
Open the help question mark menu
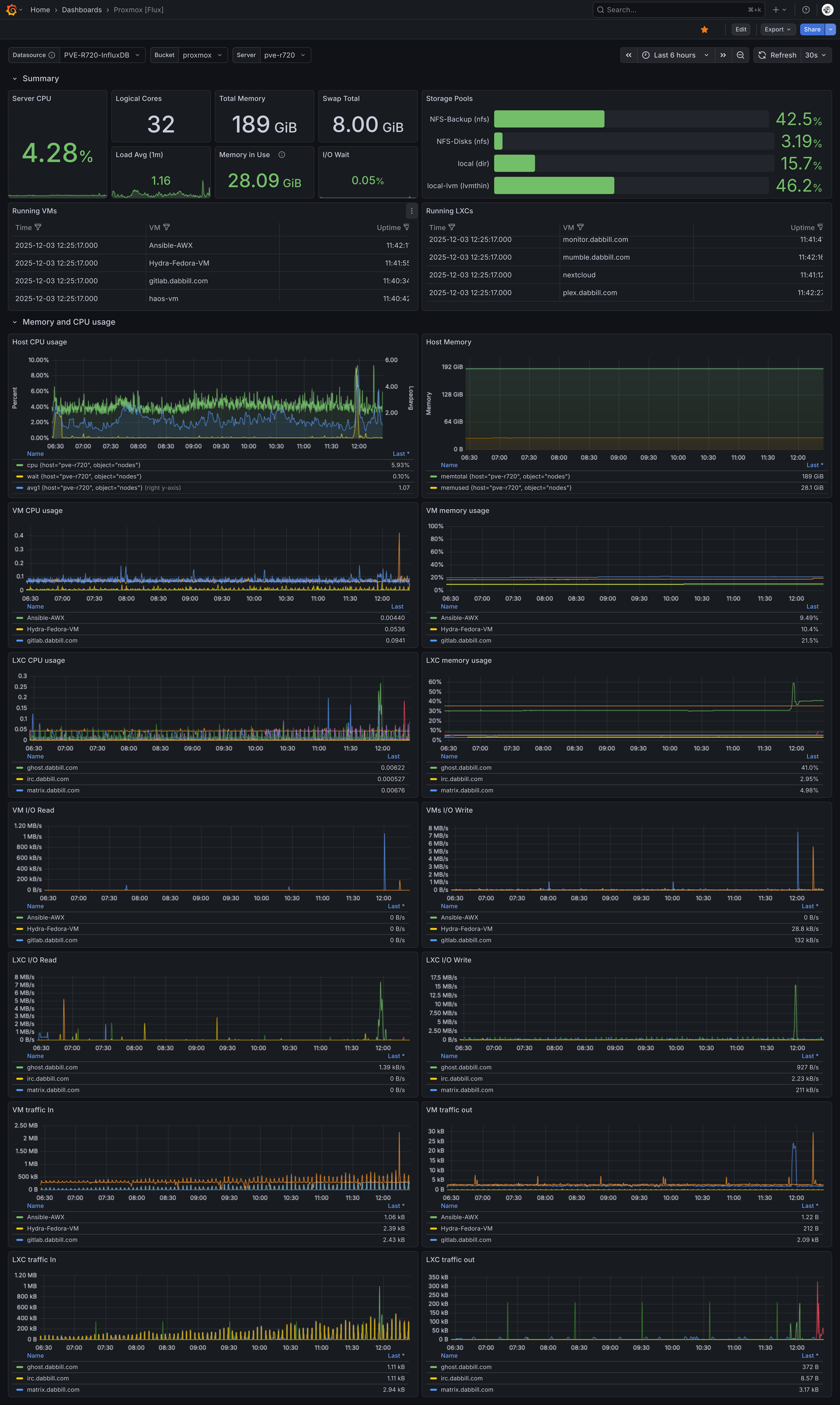coord(806,10)
